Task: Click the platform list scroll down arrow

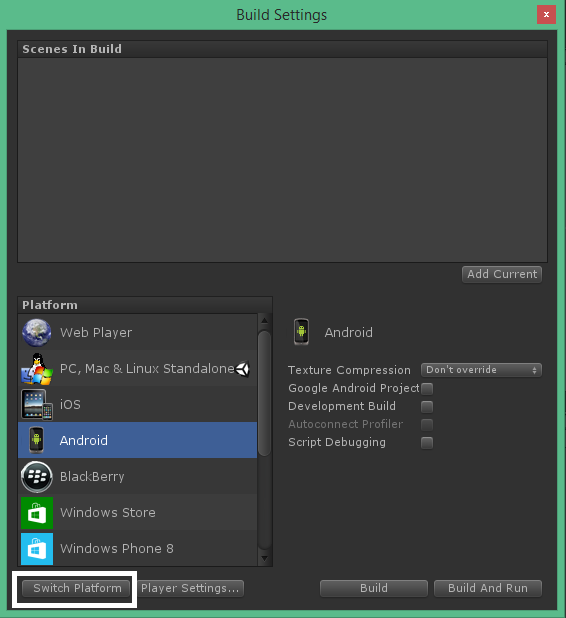Action: point(264,558)
